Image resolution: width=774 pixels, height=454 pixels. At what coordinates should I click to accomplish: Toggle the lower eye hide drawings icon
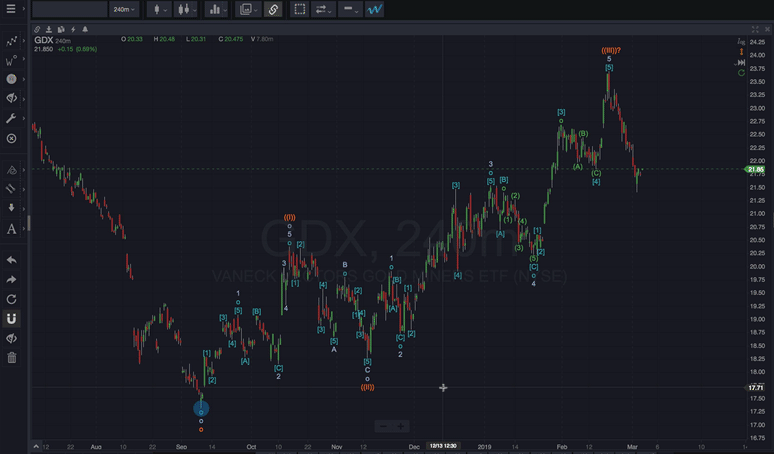pos(11,339)
